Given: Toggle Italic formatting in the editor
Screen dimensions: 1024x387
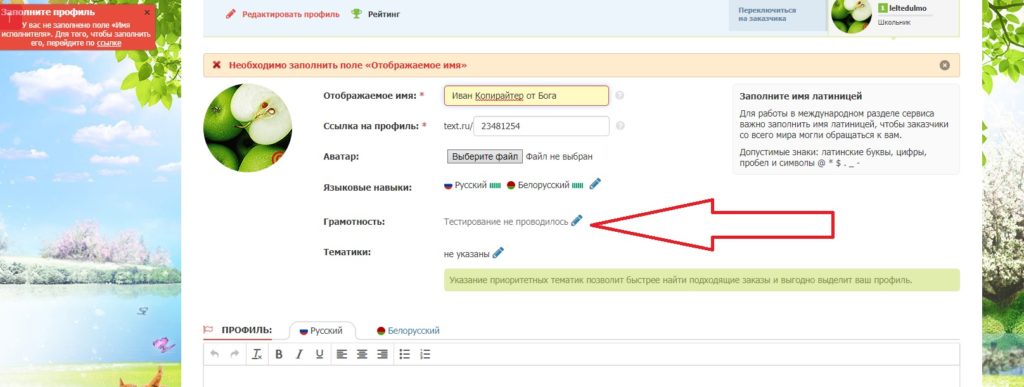Looking at the screenshot, I should point(299,354).
